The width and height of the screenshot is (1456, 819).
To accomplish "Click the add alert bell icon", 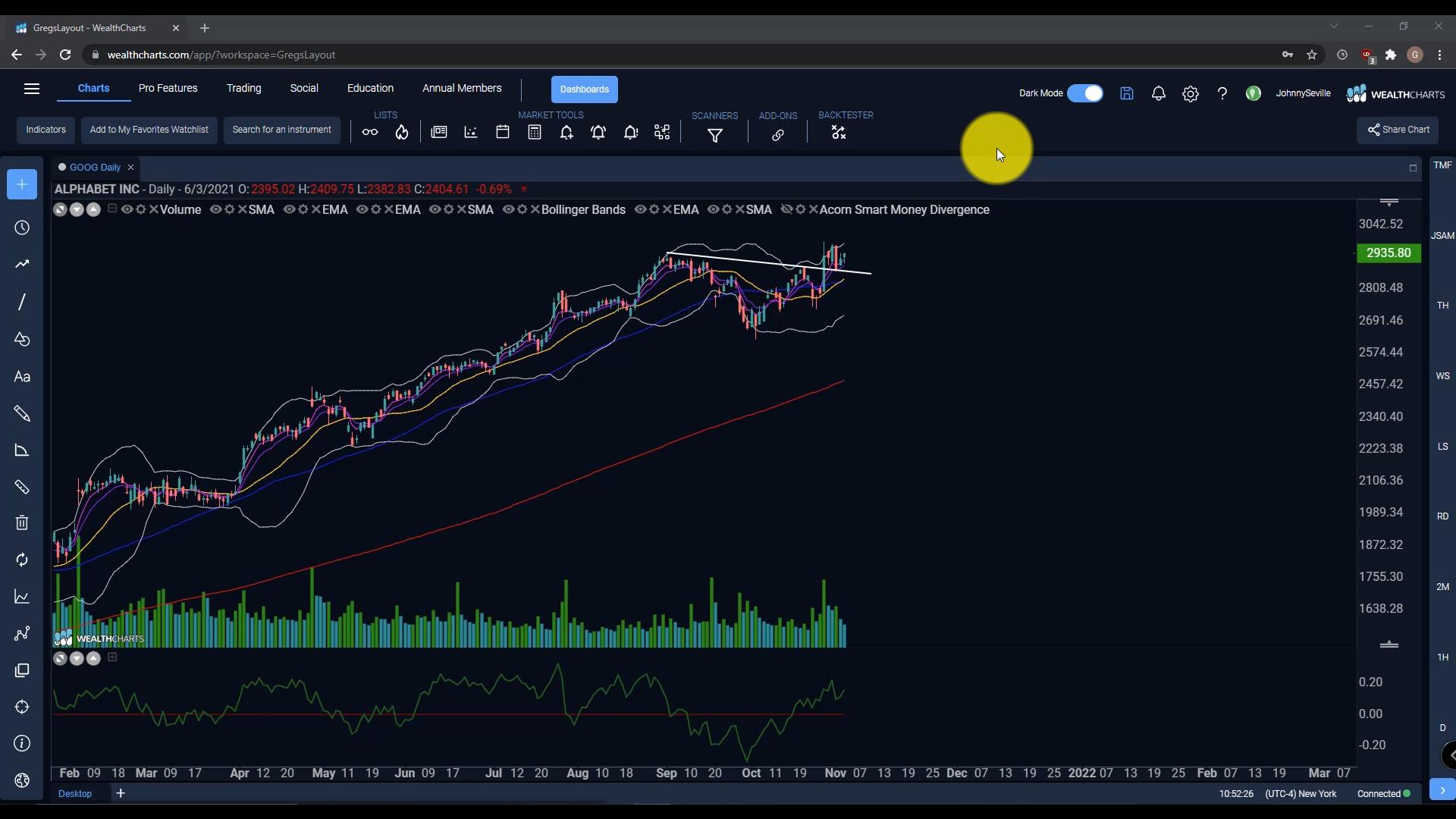I will [566, 133].
